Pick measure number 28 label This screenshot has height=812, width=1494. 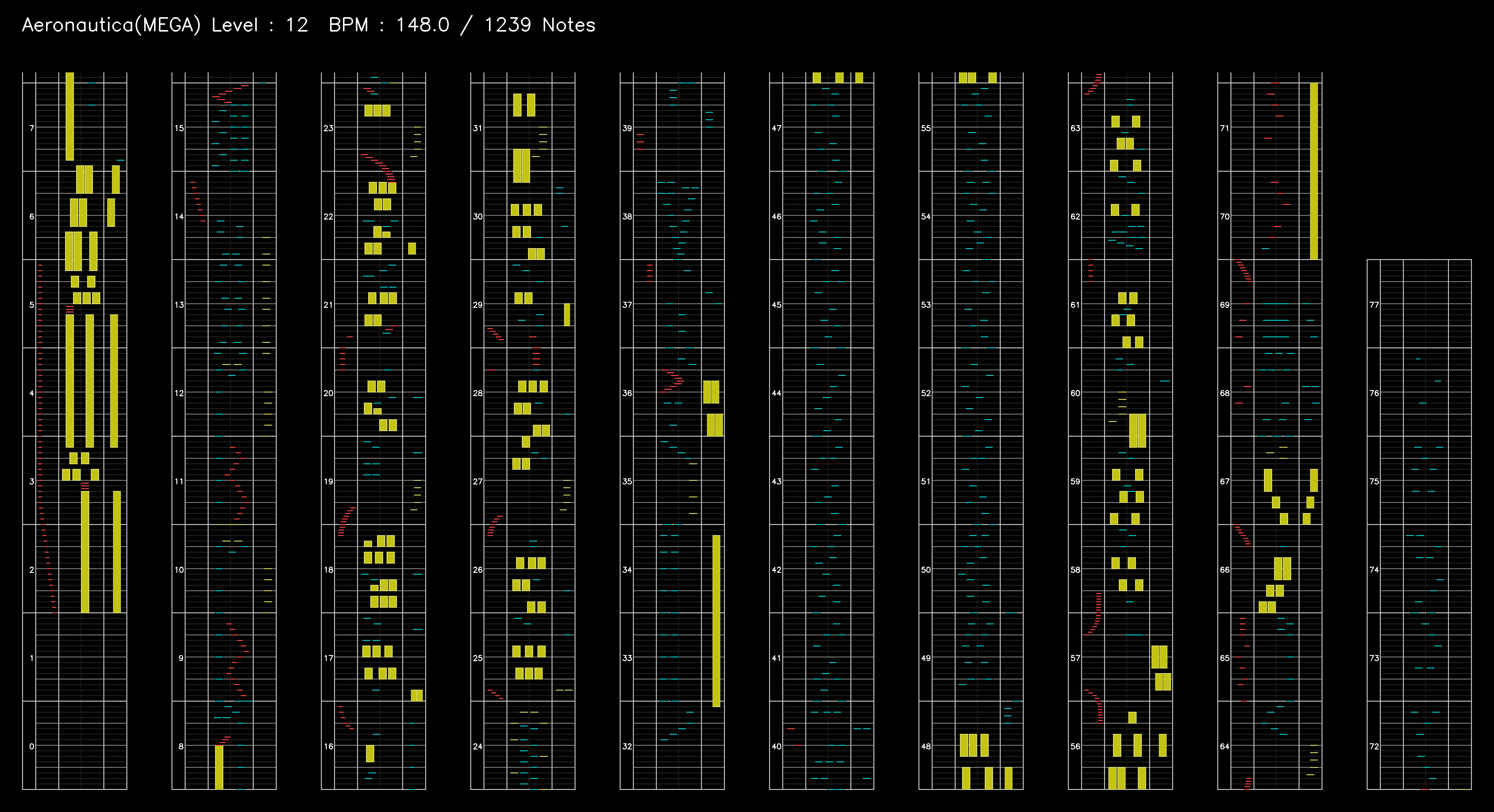(x=477, y=393)
